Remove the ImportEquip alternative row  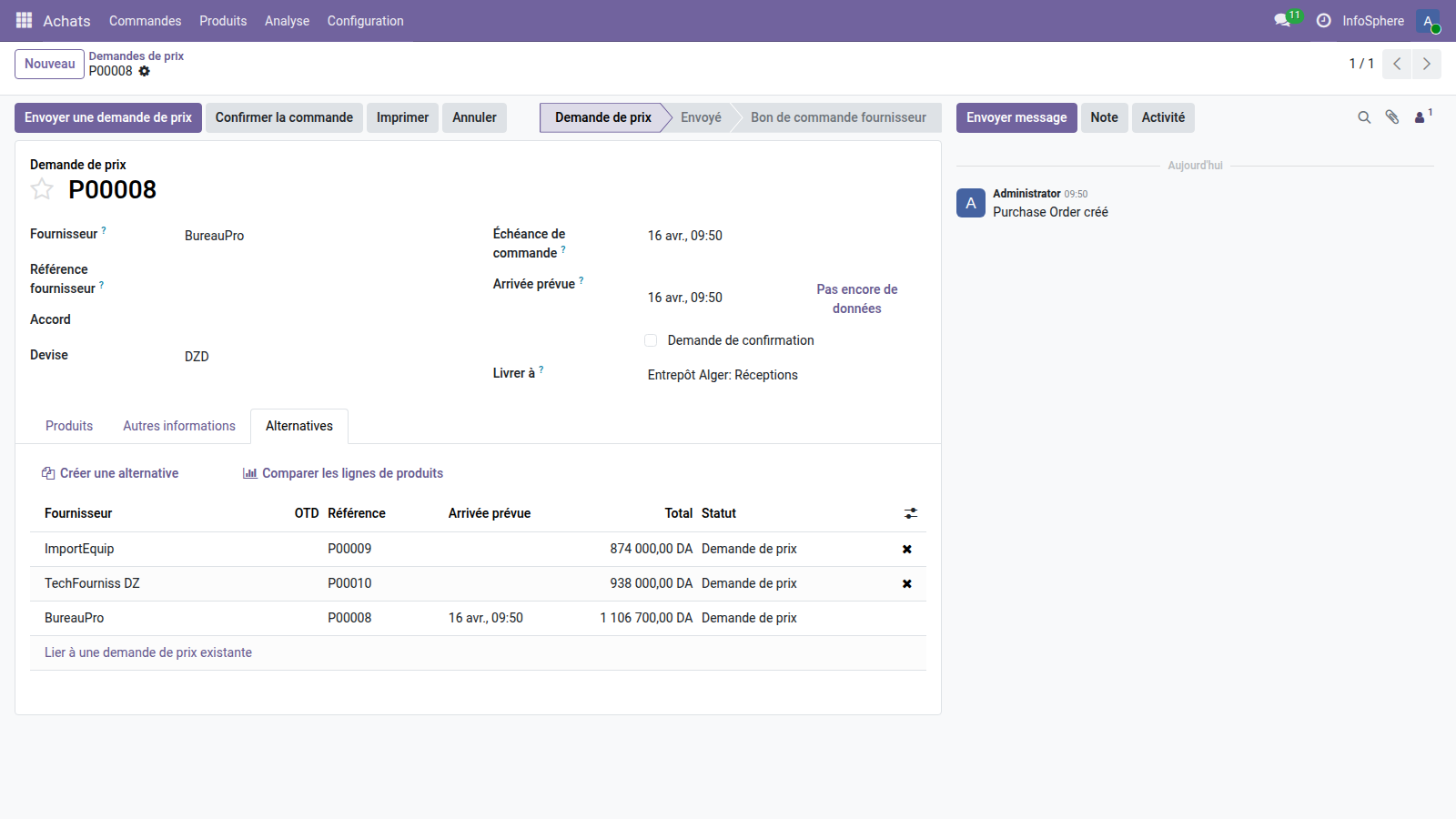click(906, 549)
